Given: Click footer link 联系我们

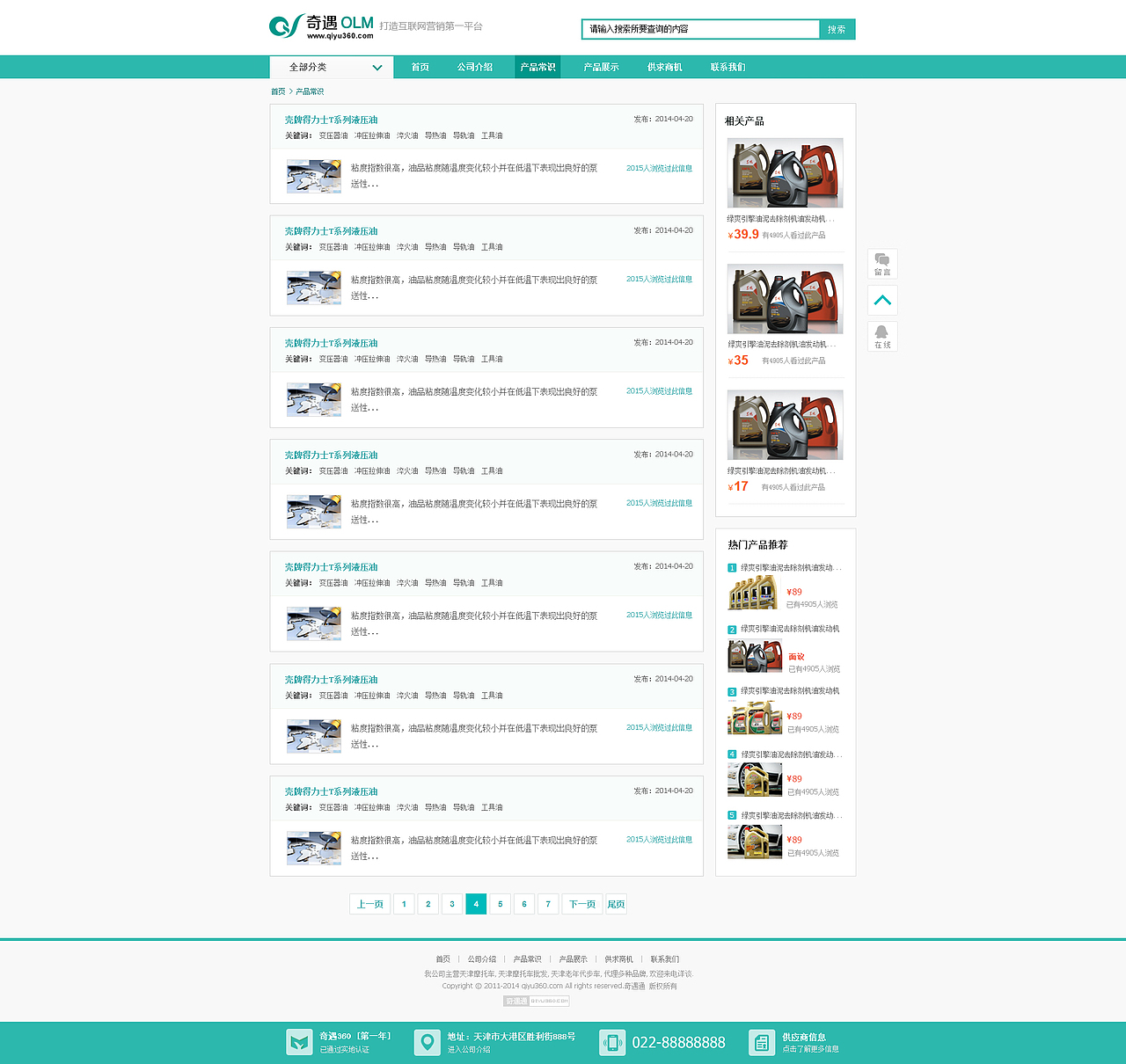Looking at the screenshot, I should 665,959.
